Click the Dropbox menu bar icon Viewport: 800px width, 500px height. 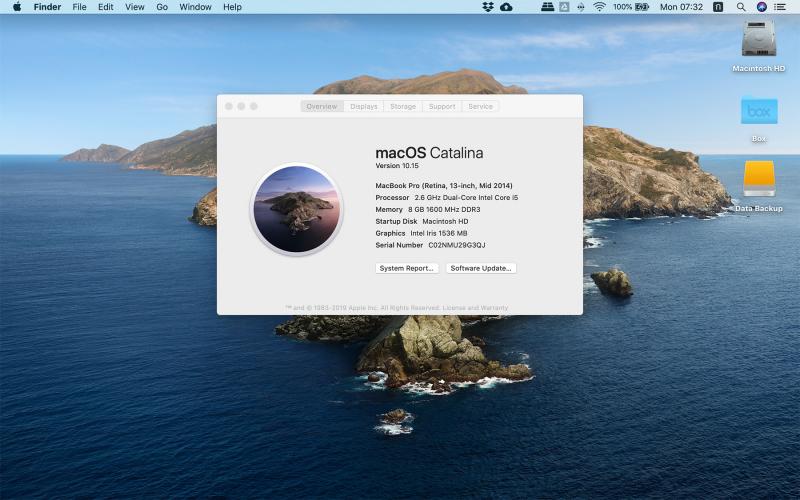488,7
